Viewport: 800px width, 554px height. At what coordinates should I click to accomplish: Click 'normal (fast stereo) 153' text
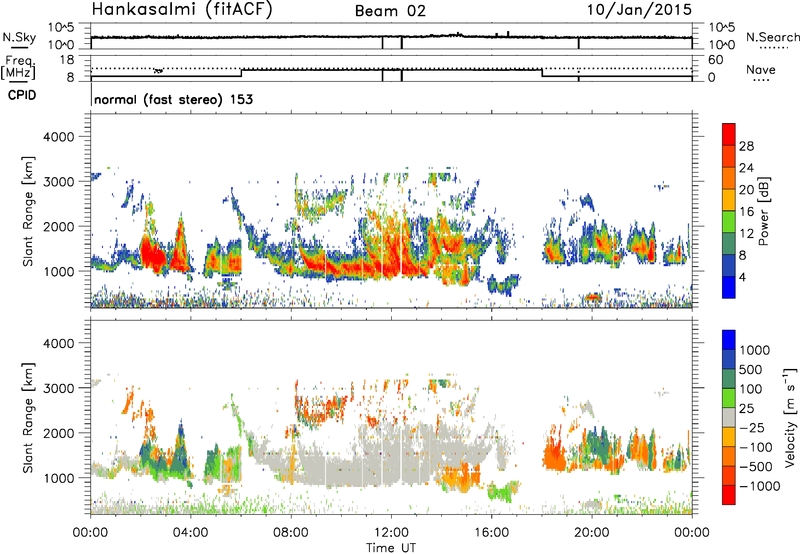click(173, 100)
